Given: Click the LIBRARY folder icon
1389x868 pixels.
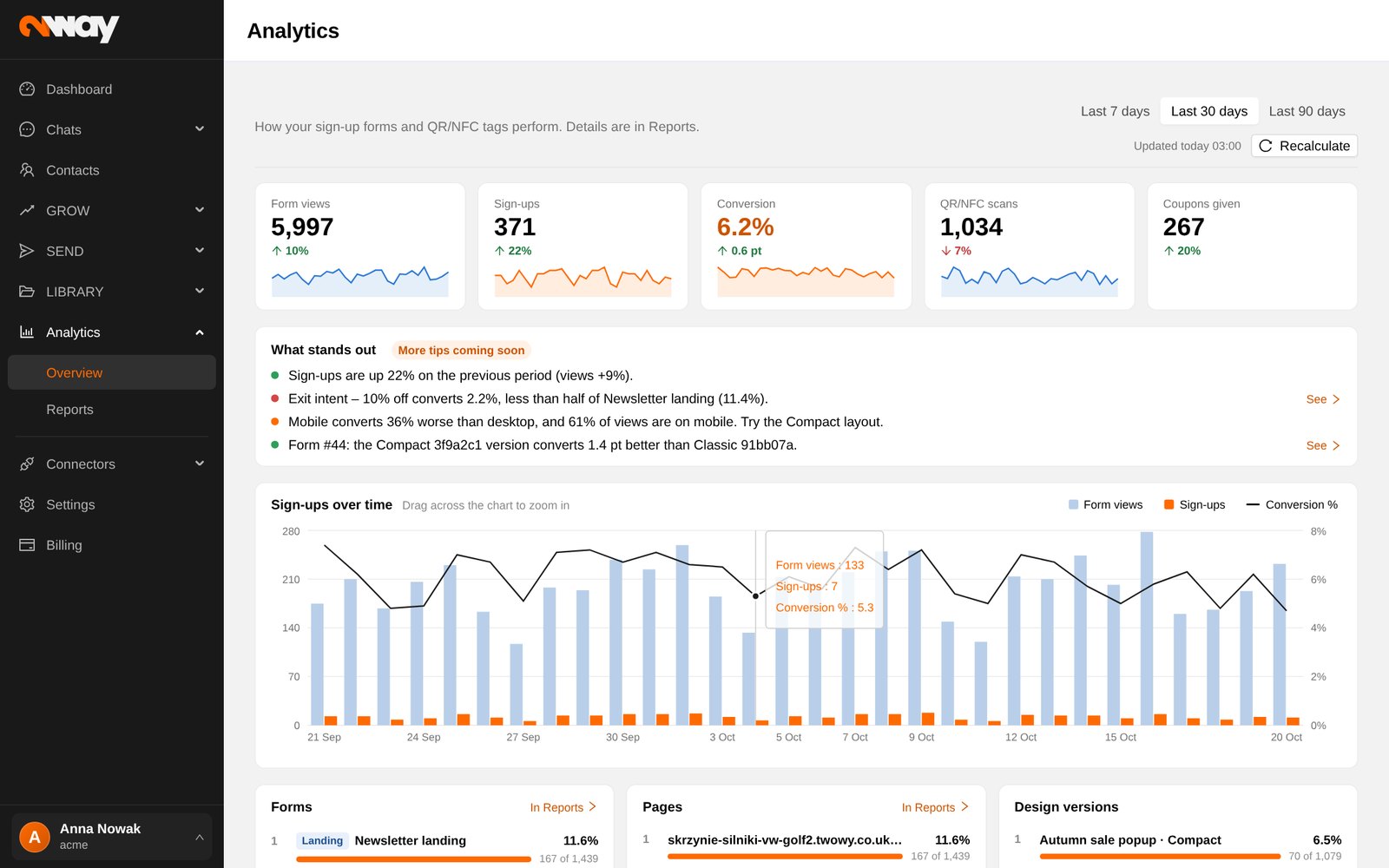Looking at the screenshot, I should 27,292.
